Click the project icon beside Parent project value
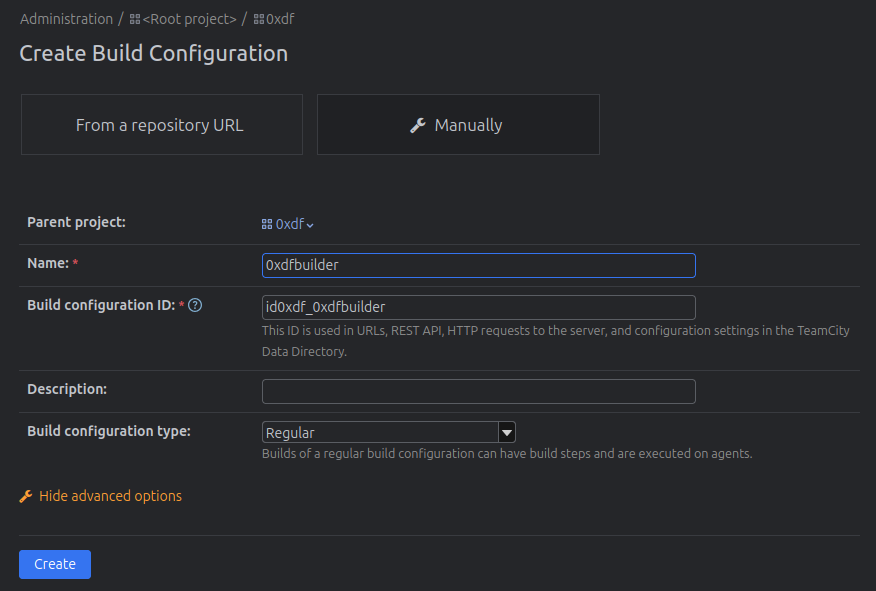The image size is (876, 591). point(267,225)
